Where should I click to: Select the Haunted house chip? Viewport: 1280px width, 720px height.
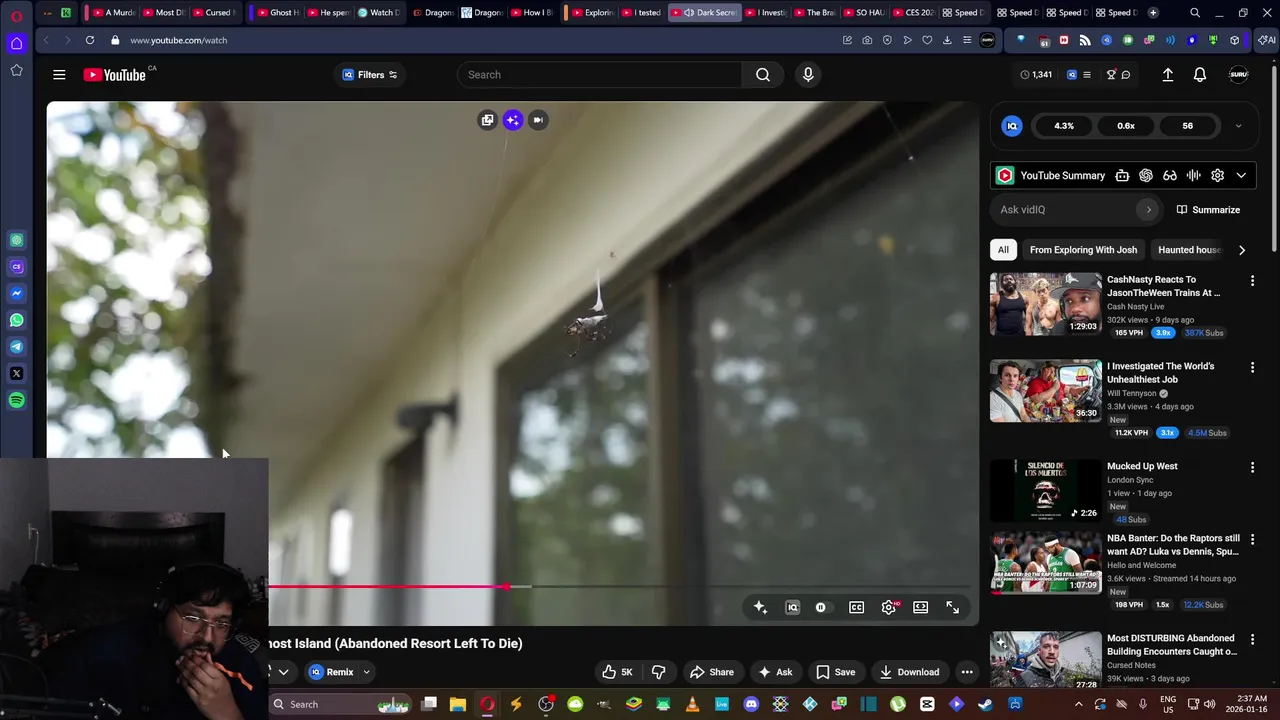click(x=1188, y=250)
